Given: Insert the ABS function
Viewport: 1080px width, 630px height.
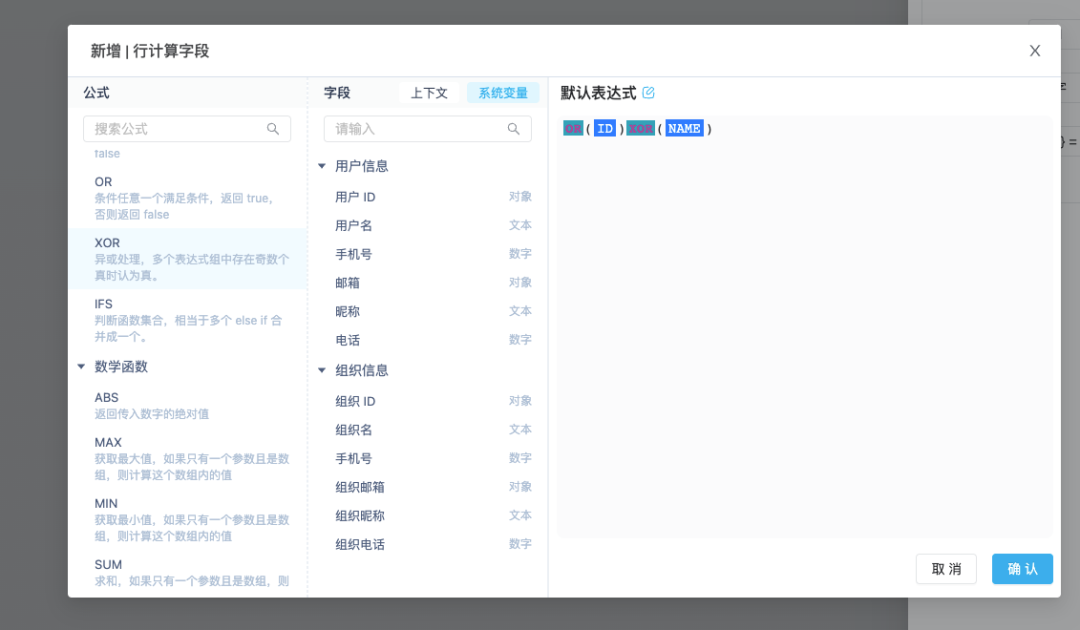Looking at the screenshot, I should pos(187,406).
